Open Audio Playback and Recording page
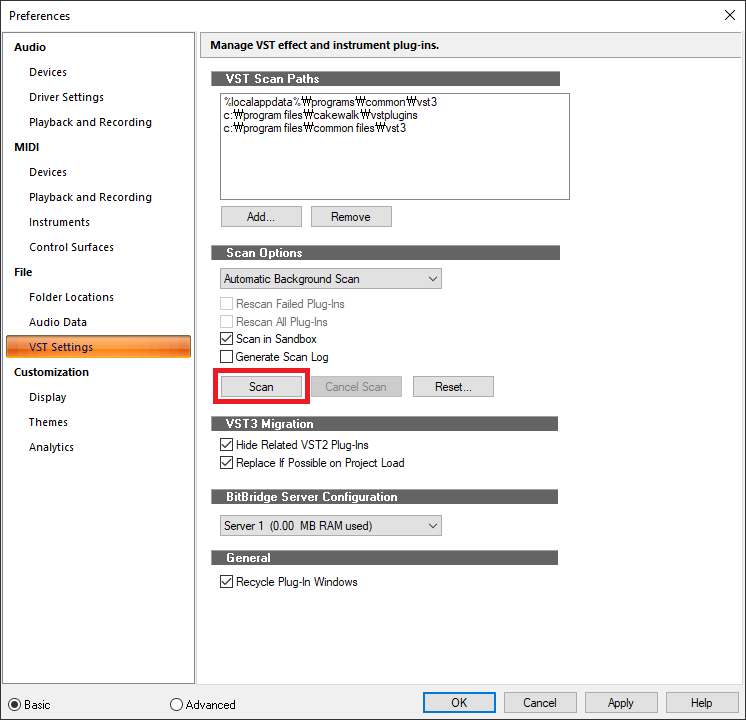746x720 pixels. coord(90,122)
